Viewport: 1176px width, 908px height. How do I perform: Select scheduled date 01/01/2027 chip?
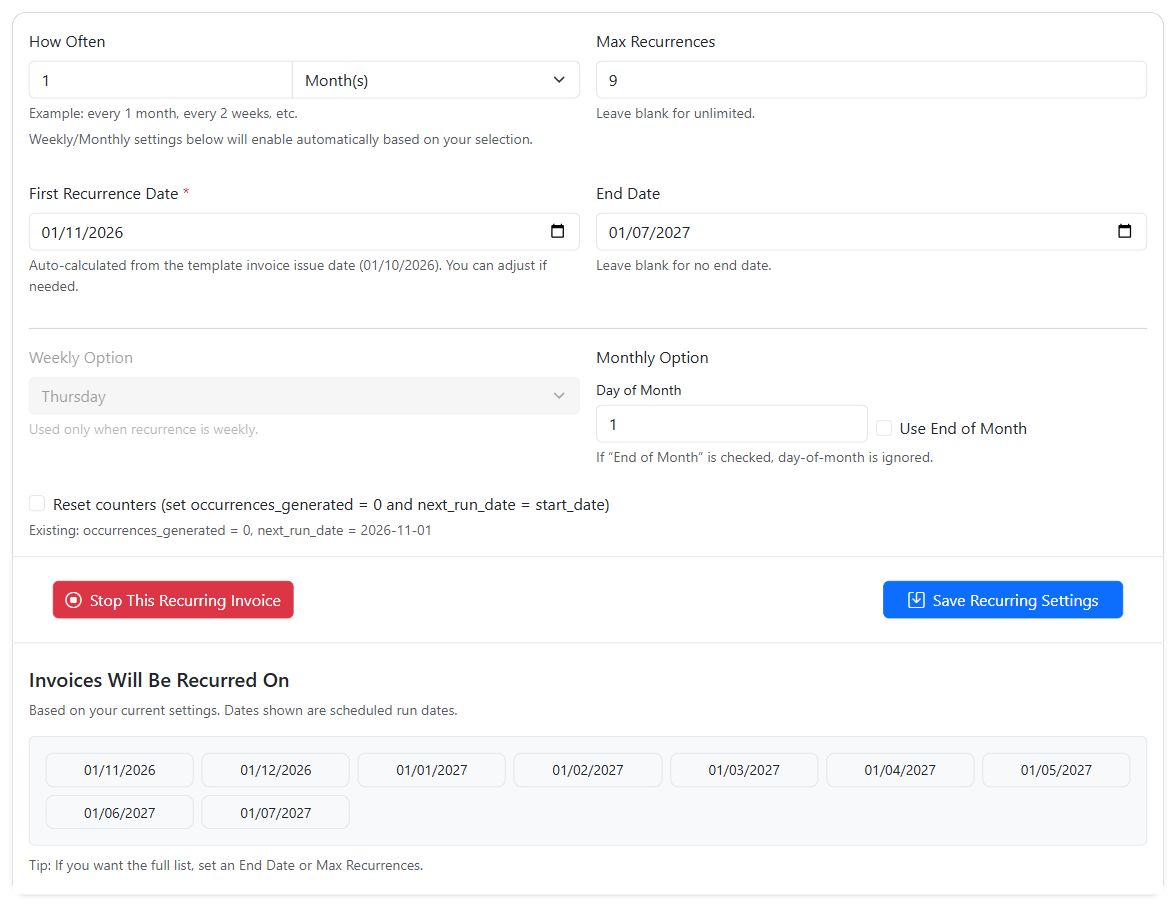431,770
